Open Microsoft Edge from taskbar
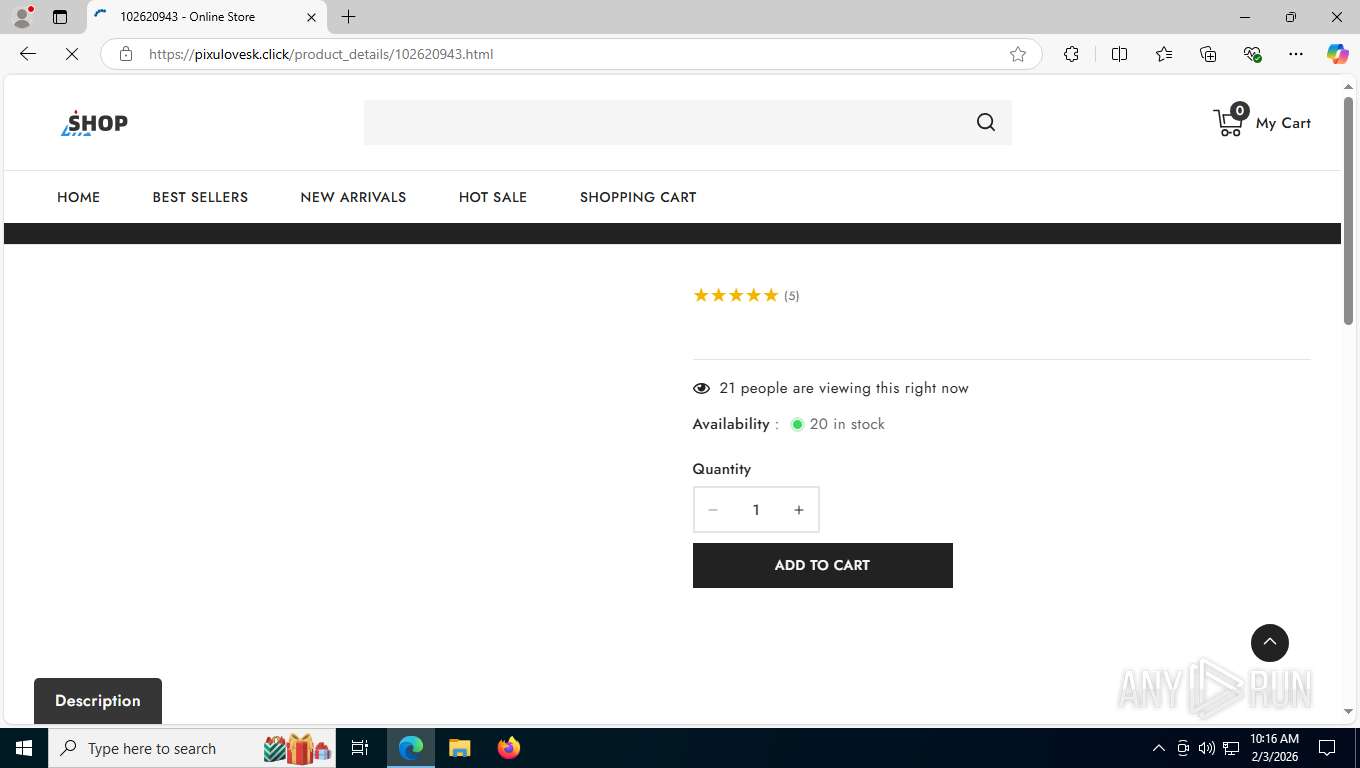The width and height of the screenshot is (1360, 768). [411, 748]
